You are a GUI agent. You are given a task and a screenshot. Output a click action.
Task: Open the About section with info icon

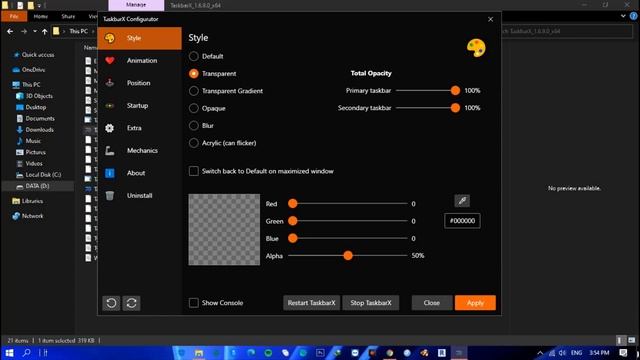[140, 173]
